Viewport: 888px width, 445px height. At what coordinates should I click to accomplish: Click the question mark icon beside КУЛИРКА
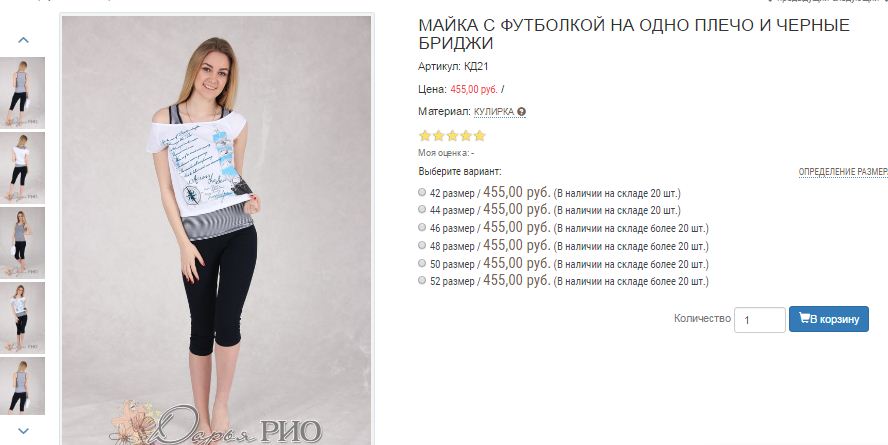(522, 112)
